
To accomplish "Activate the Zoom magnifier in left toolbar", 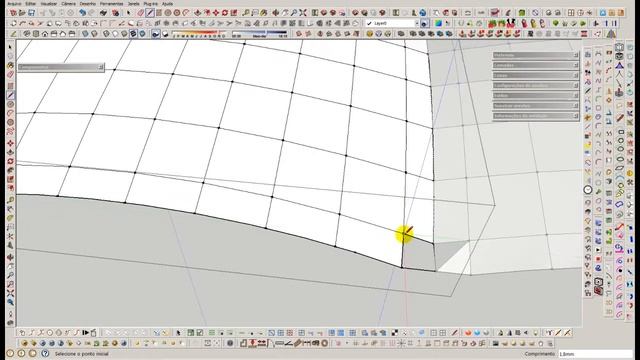I will click(11, 275).
